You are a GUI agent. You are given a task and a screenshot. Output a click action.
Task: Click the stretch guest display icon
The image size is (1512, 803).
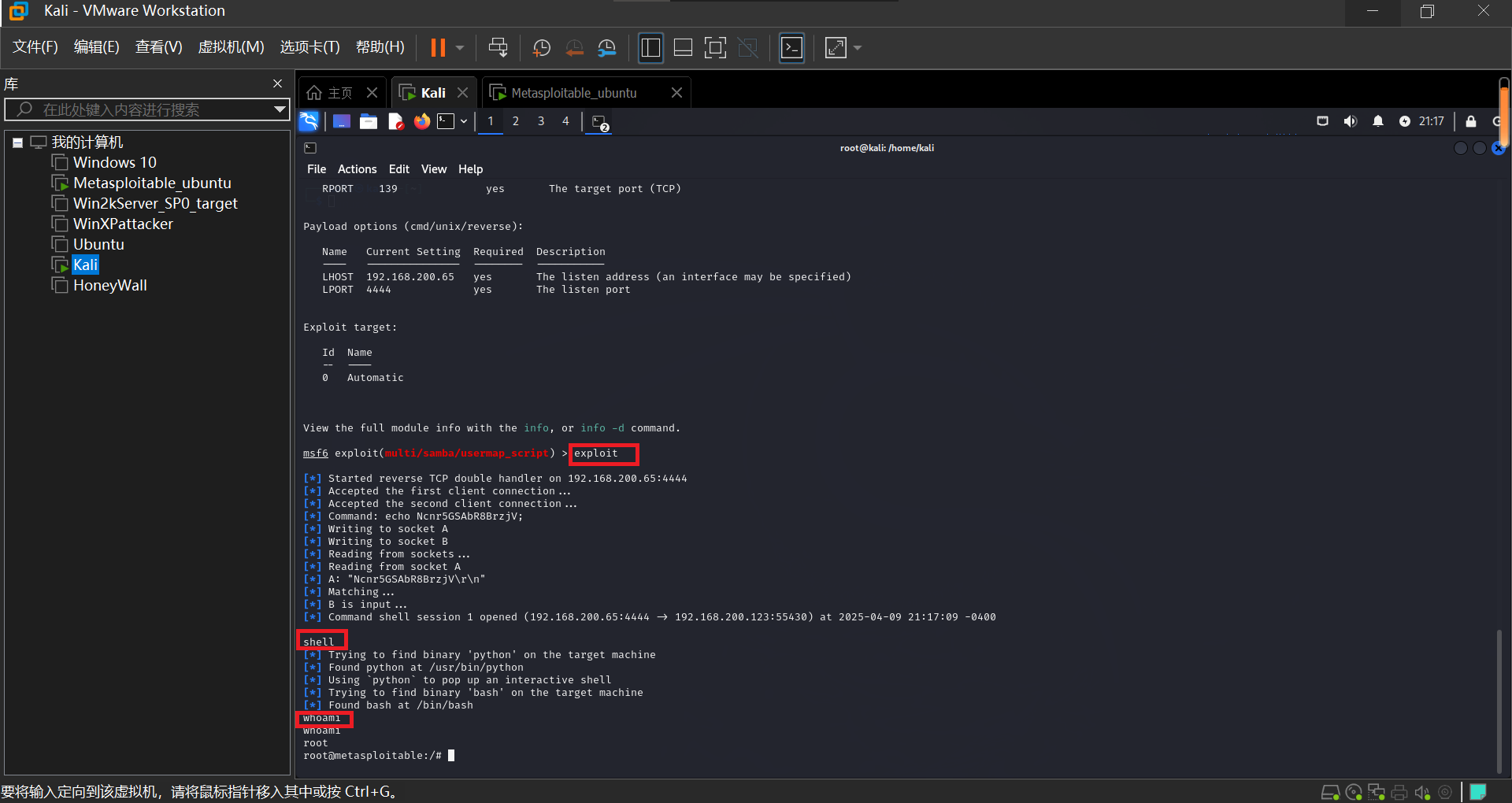pyautogui.click(x=836, y=48)
